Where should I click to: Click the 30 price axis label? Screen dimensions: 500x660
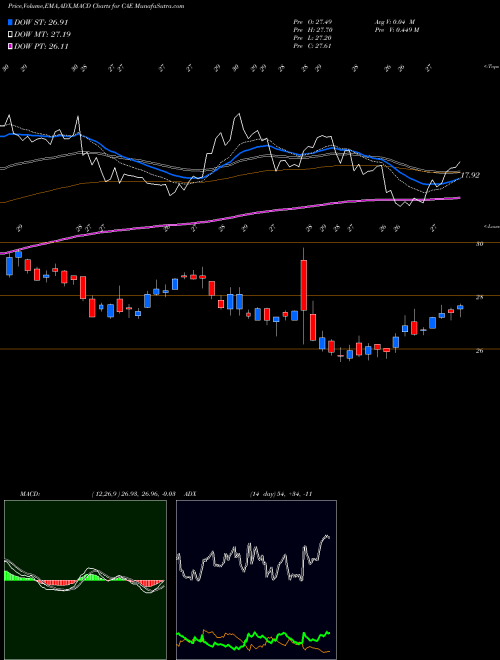click(x=479, y=244)
